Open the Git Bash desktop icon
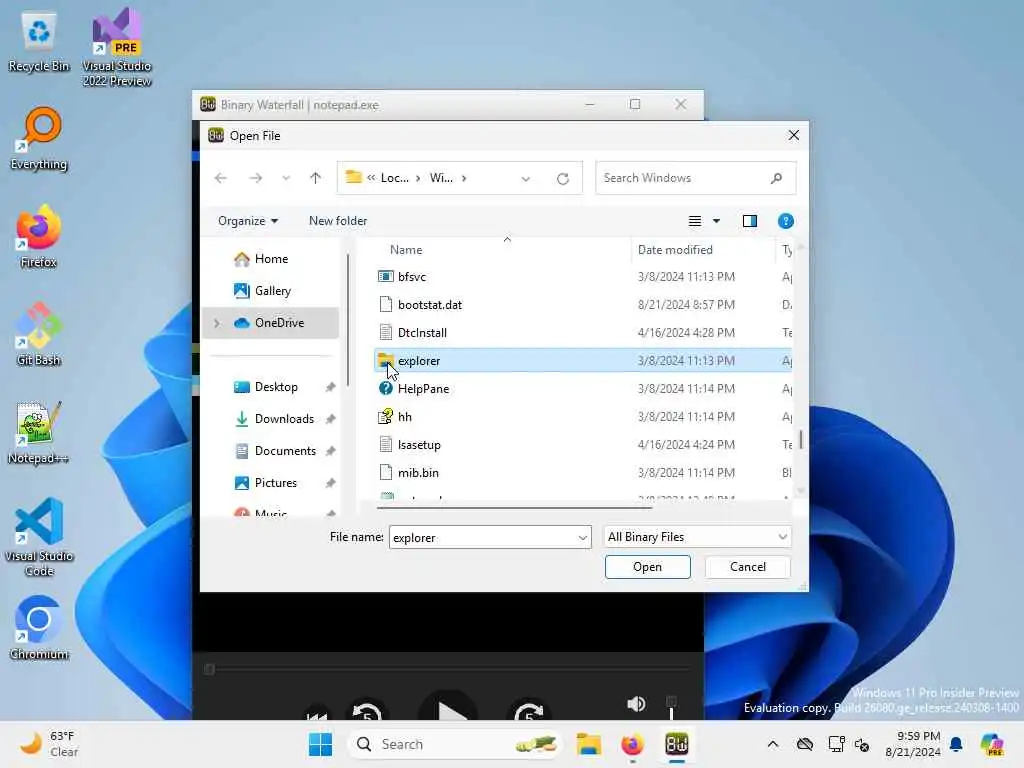The height and width of the screenshot is (768, 1024). 39,334
